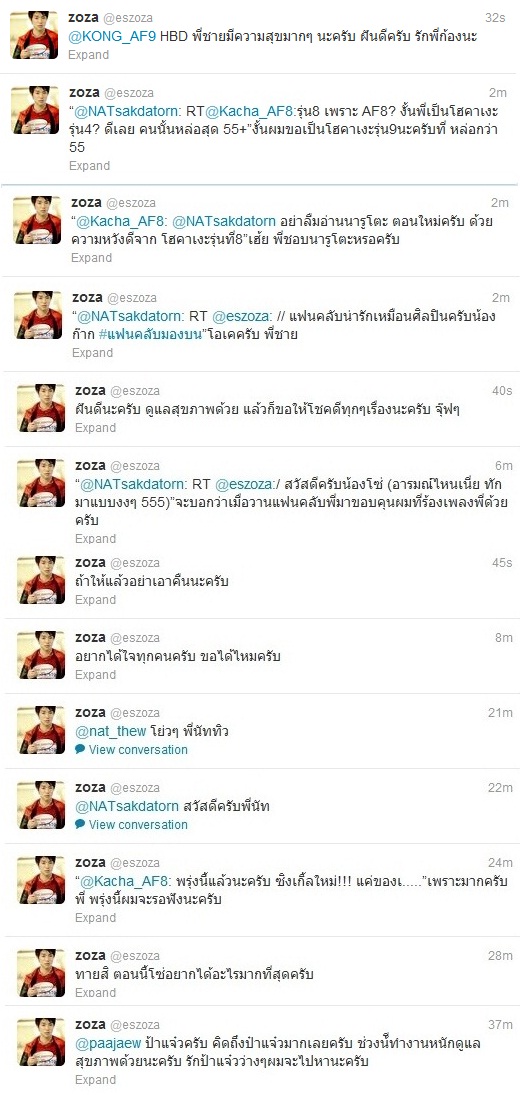Expand the @paajaew tweet at the bottom
This screenshot has width=520, height=1095.
[96, 1080]
